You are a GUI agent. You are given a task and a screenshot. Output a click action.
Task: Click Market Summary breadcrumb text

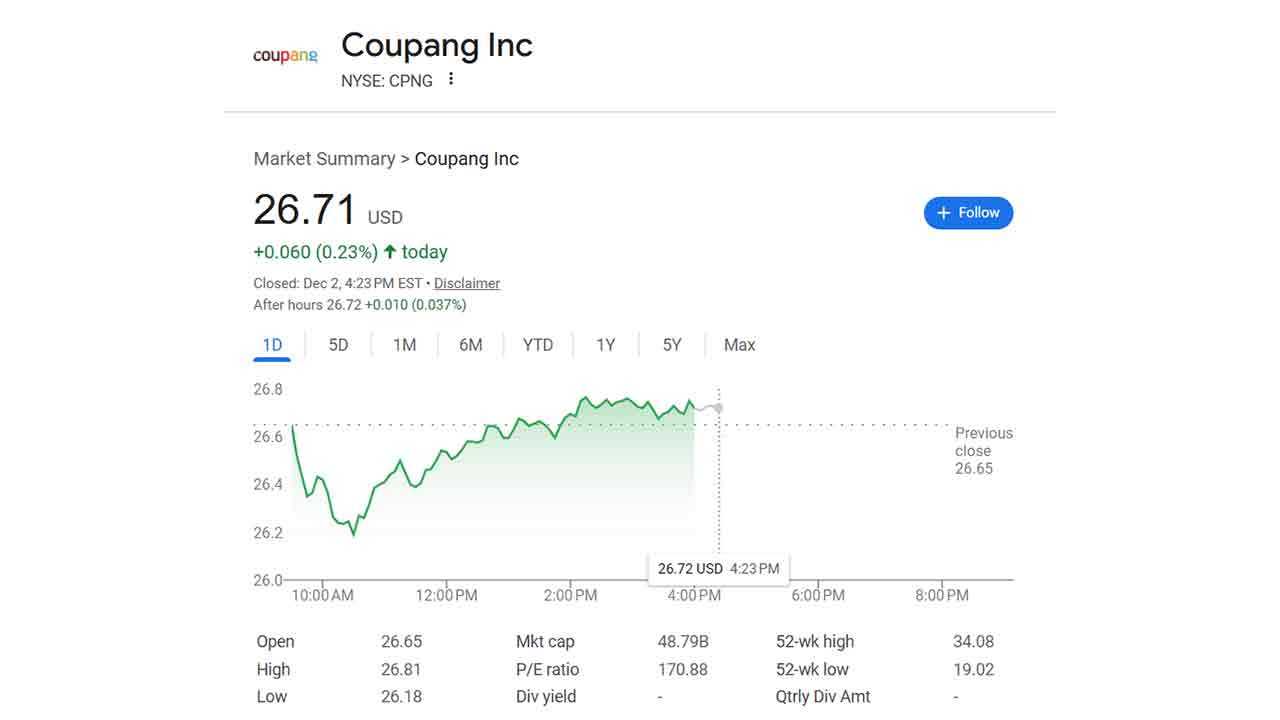tap(324, 159)
